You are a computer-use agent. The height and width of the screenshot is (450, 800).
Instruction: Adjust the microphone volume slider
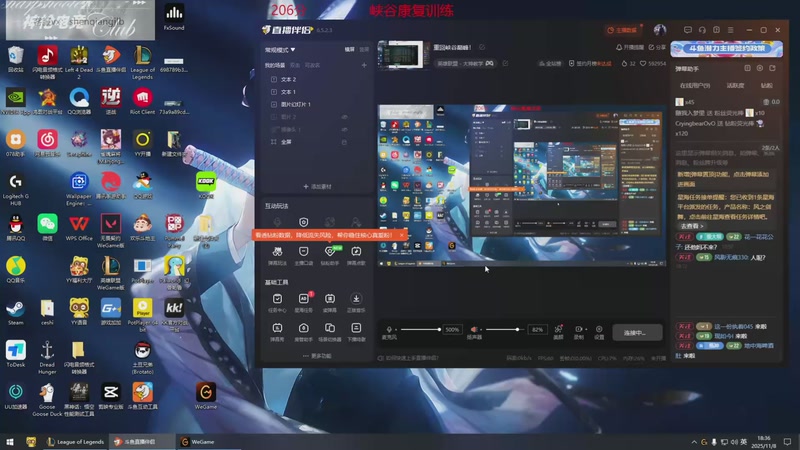click(420, 330)
